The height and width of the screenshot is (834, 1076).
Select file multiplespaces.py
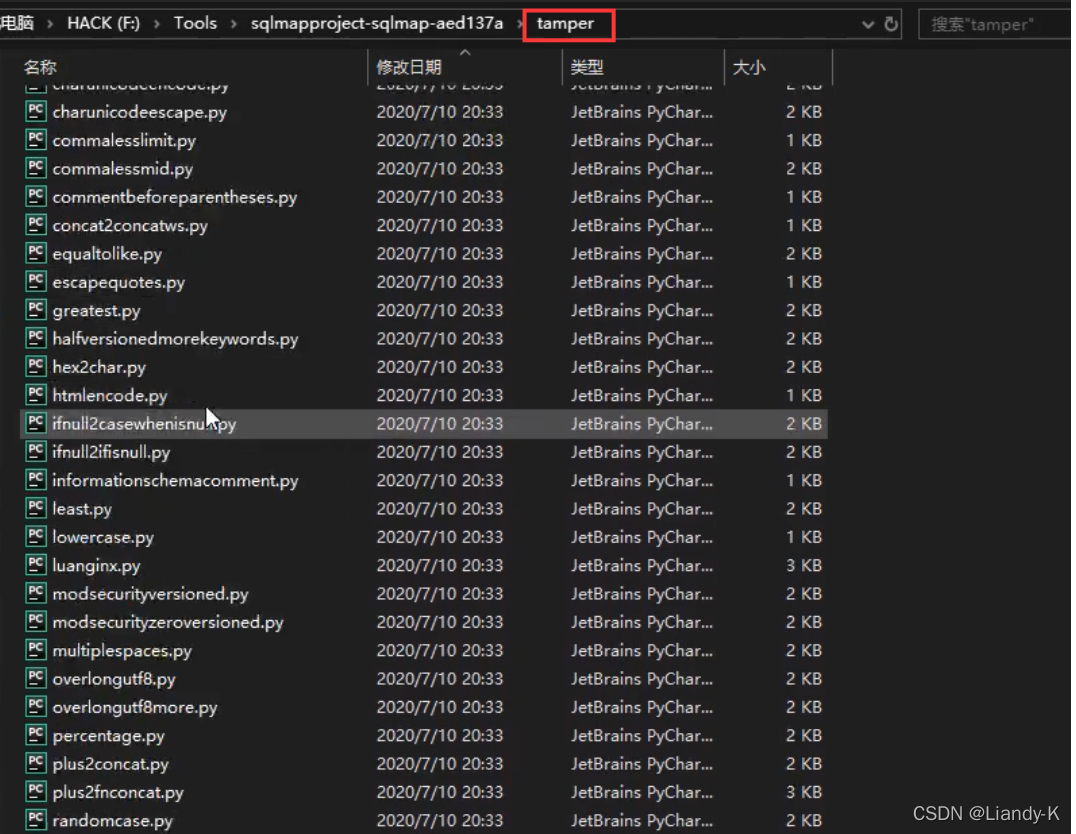point(122,651)
